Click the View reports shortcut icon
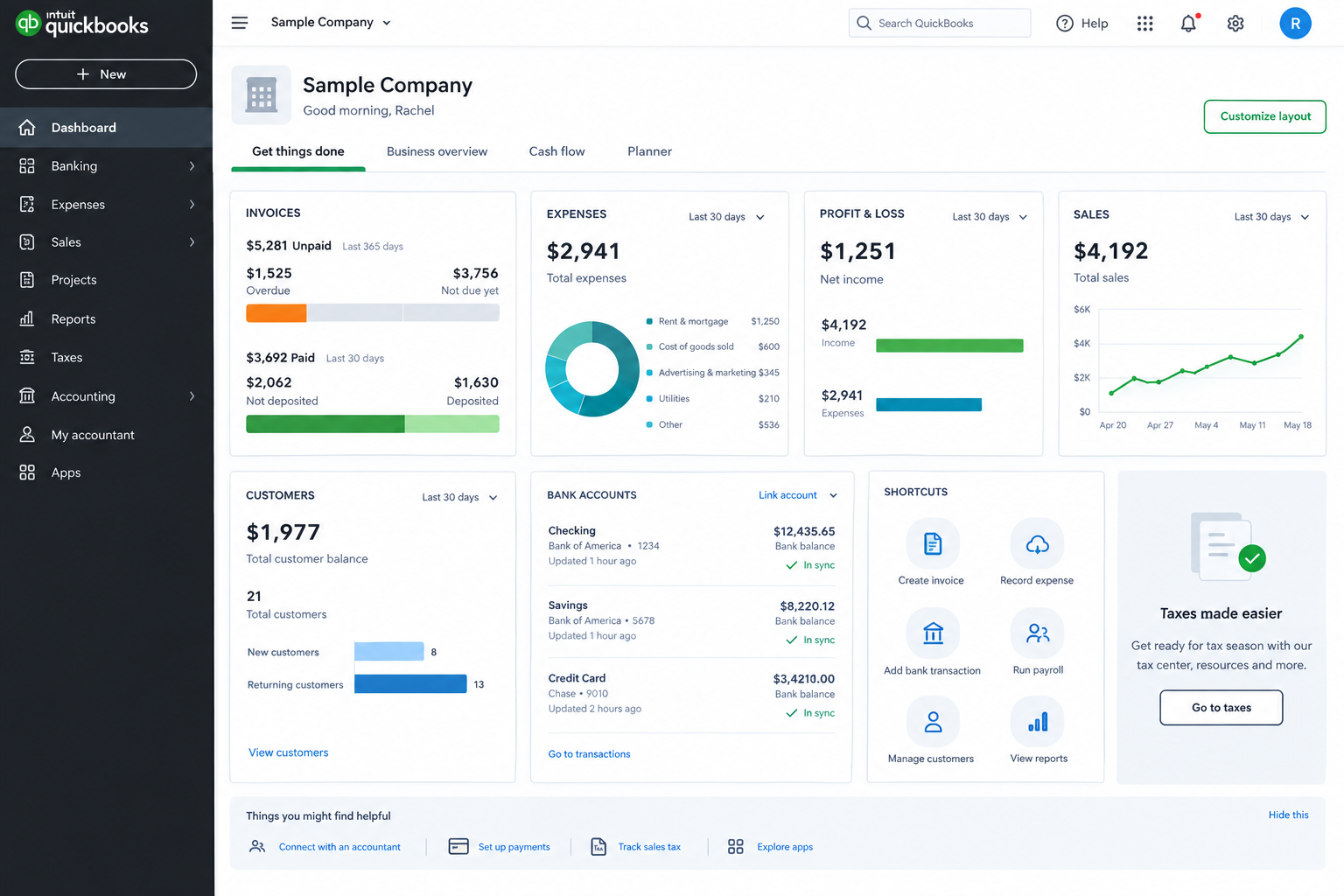The height and width of the screenshot is (896, 1344). tap(1037, 722)
